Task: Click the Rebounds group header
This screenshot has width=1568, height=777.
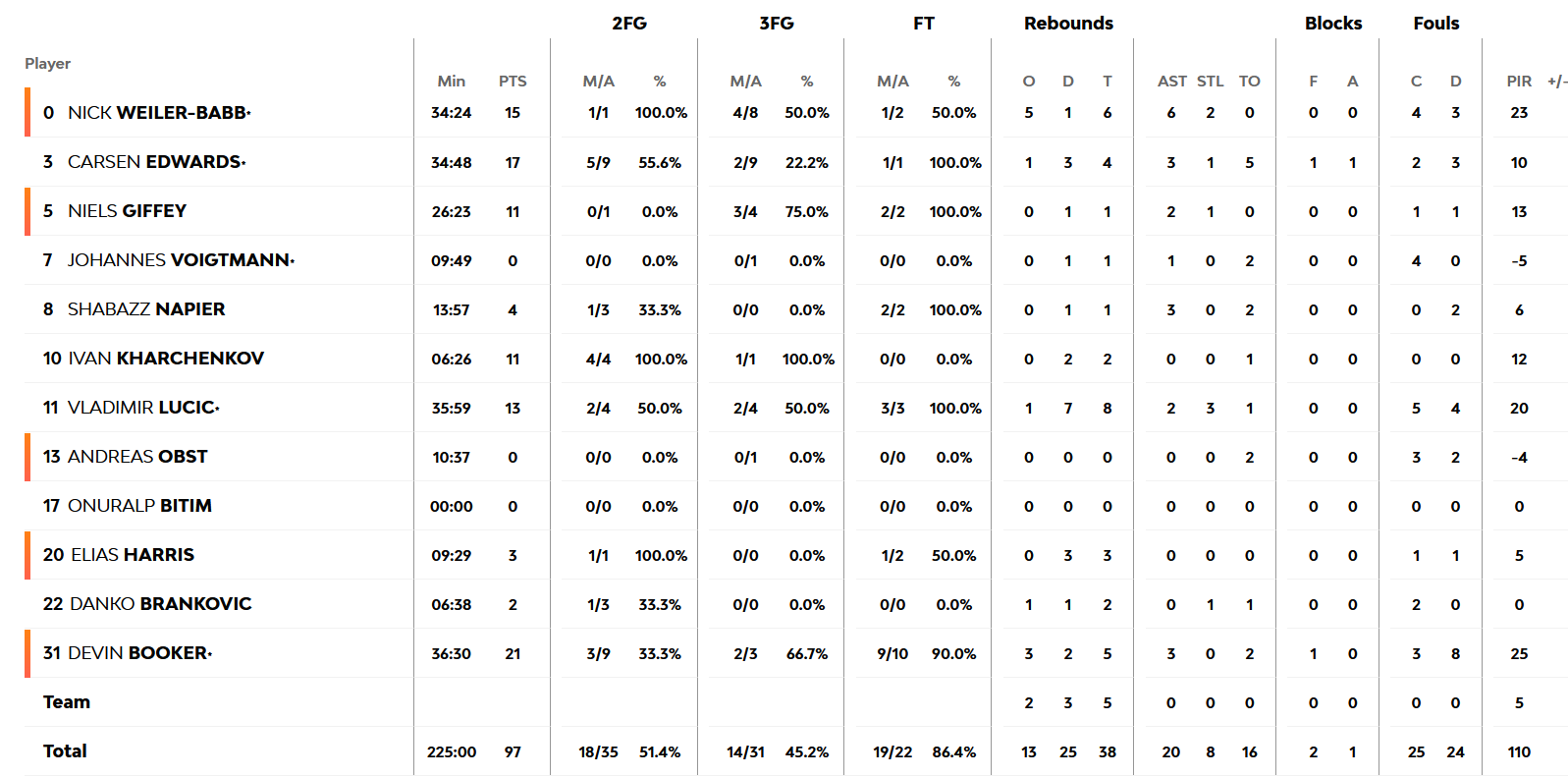Action: point(1068,24)
